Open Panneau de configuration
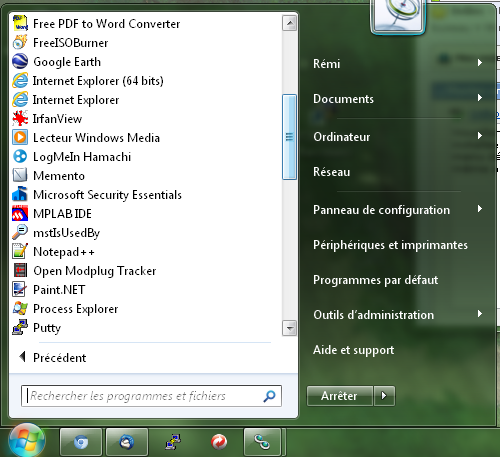Viewport: 500px width, 457px height. click(381, 210)
